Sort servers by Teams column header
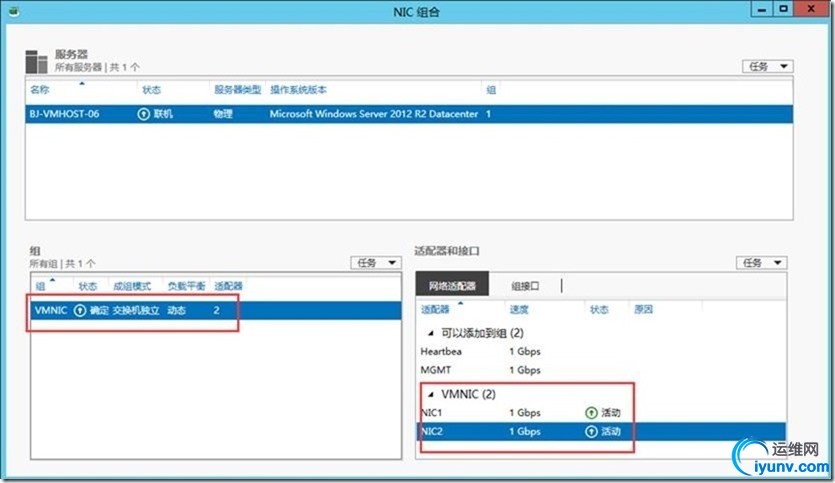 click(x=491, y=89)
